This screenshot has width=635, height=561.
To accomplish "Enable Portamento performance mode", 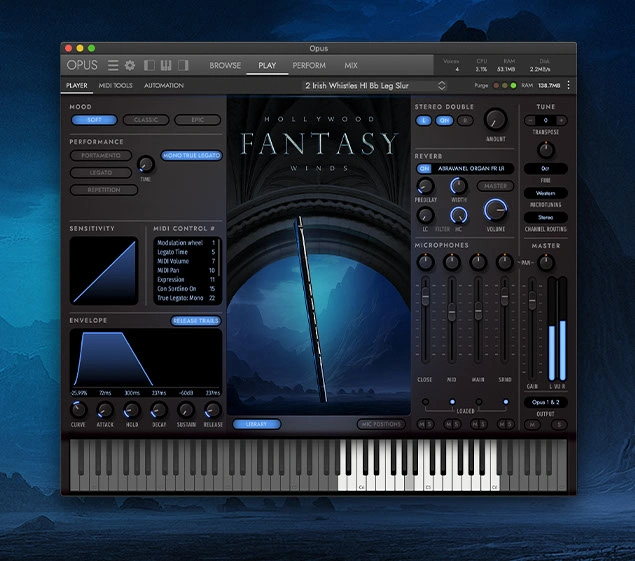I will (x=101, y=156).
